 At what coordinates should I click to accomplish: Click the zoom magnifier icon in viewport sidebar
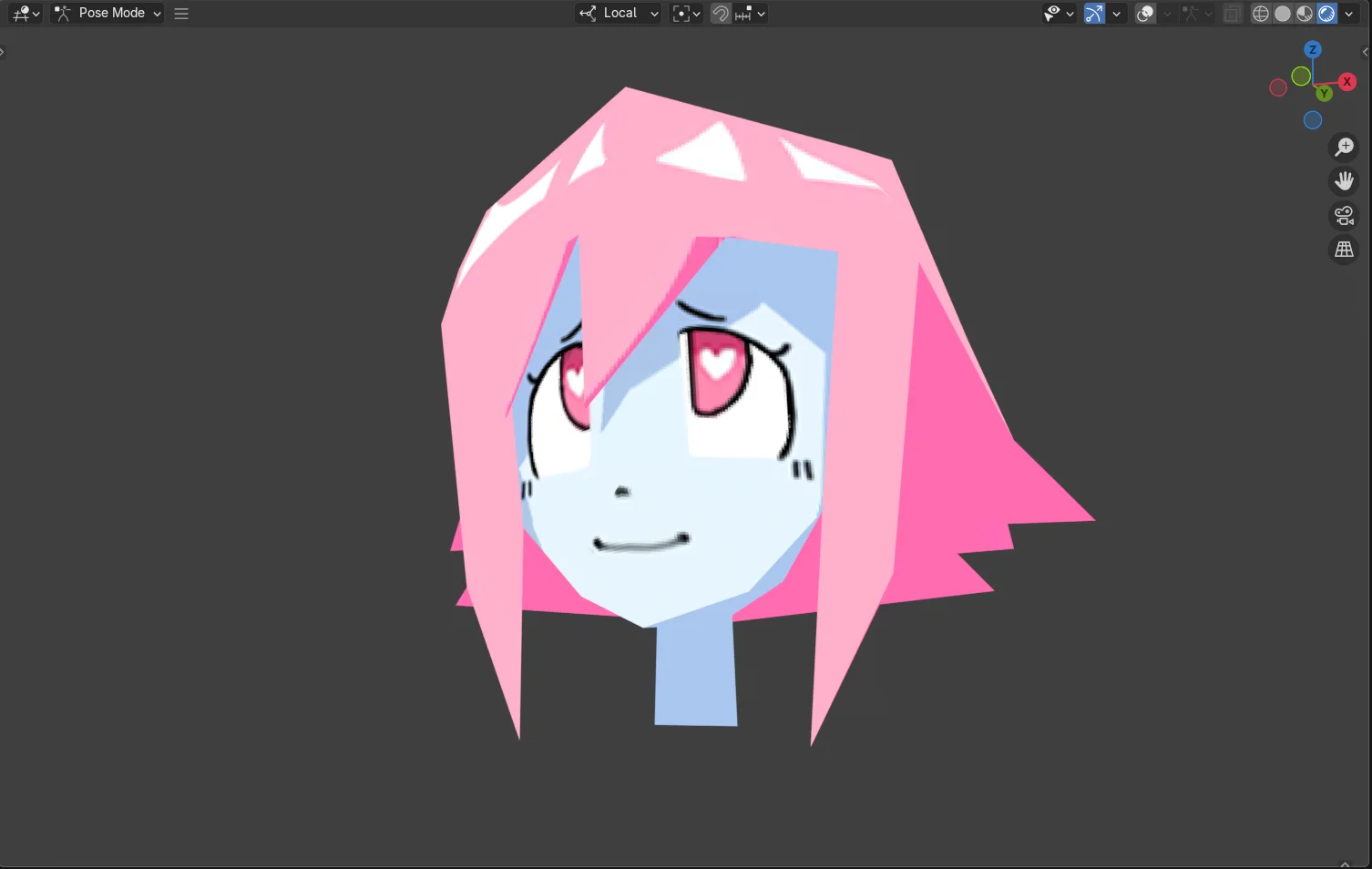1344,147
